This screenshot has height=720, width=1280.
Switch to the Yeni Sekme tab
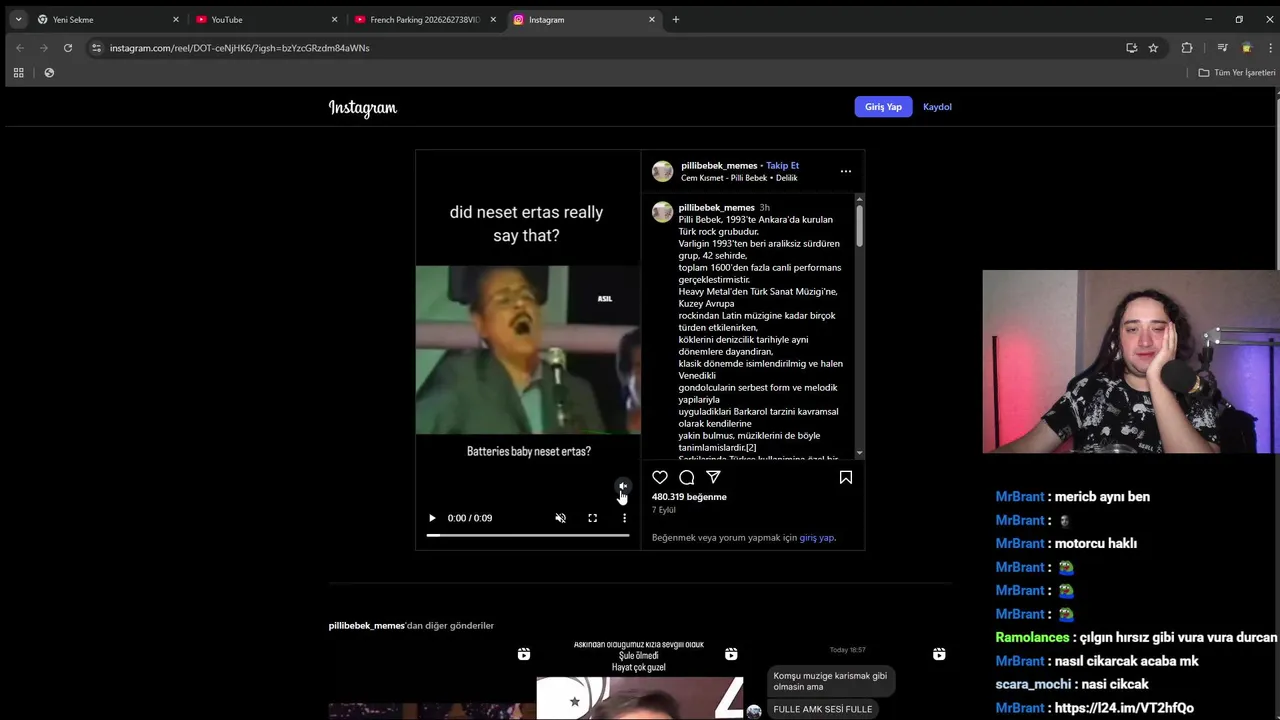click(x=106, y=19)
